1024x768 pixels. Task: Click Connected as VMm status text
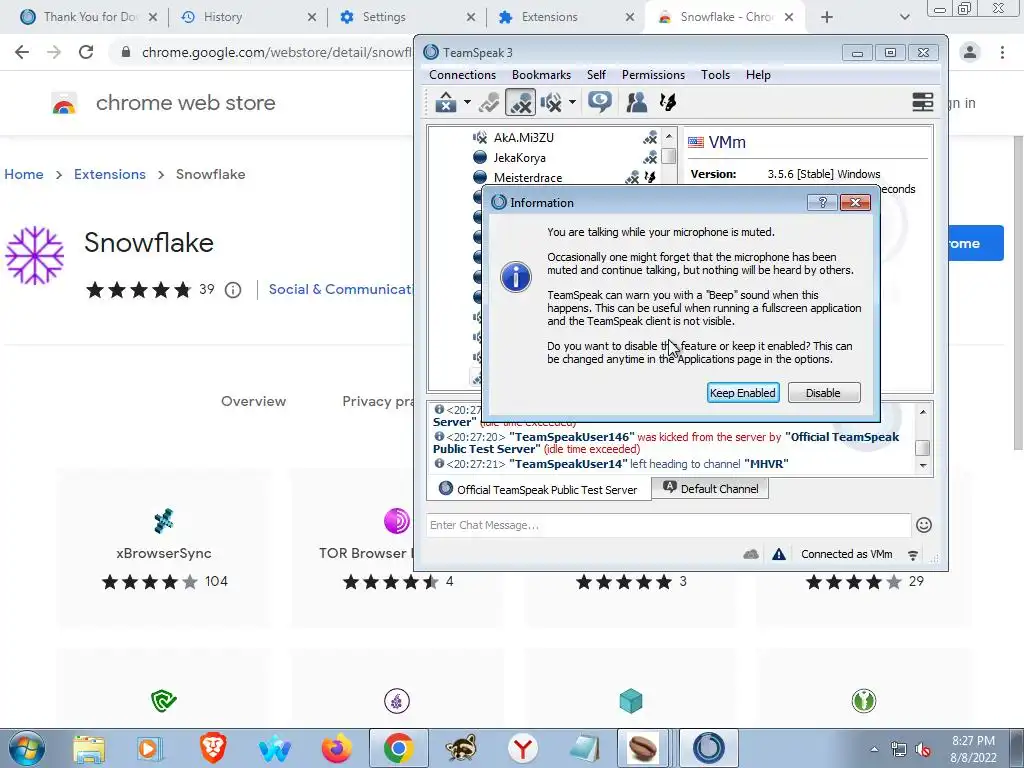846,554
